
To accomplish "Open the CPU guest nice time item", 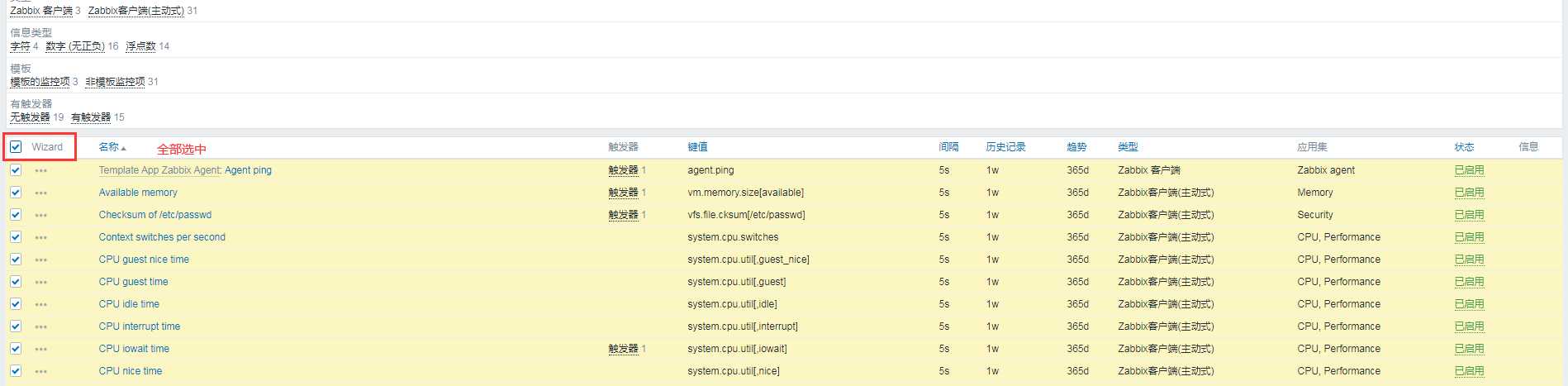I will [x=144, y=260].
